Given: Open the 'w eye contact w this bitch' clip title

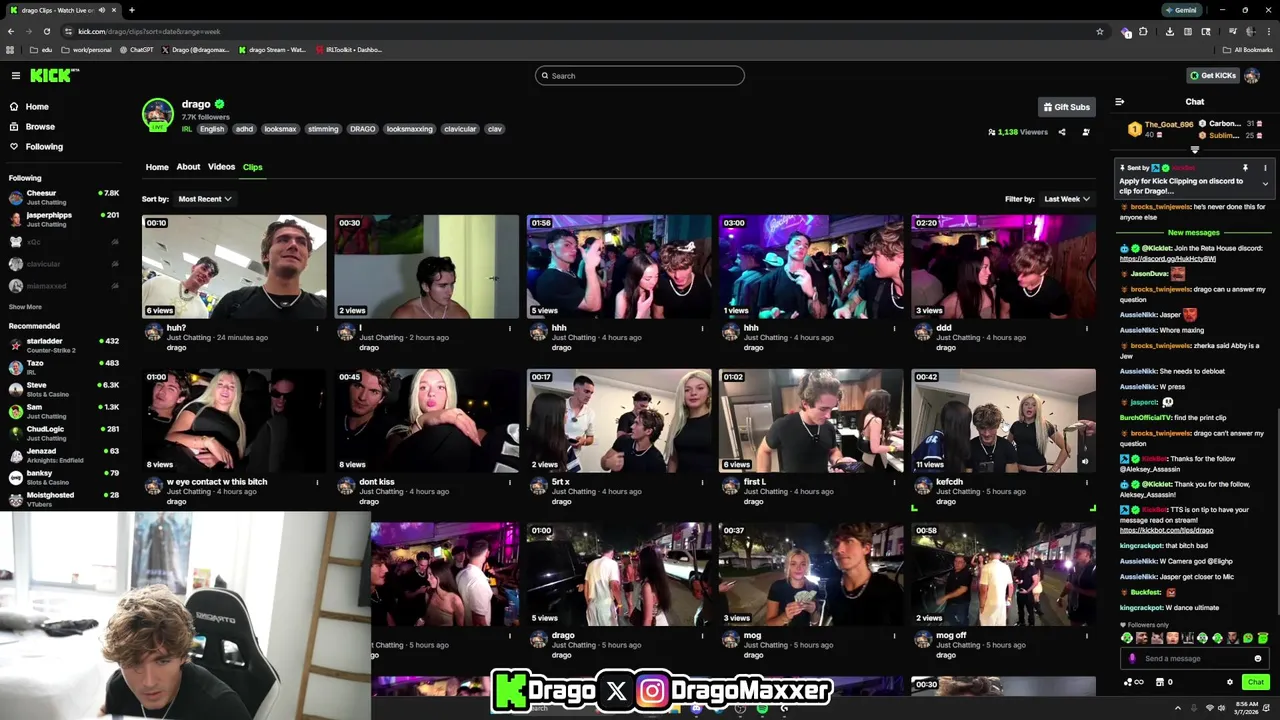Looking at the screenshot, I should pyautogui.click(x=217, y=482).
